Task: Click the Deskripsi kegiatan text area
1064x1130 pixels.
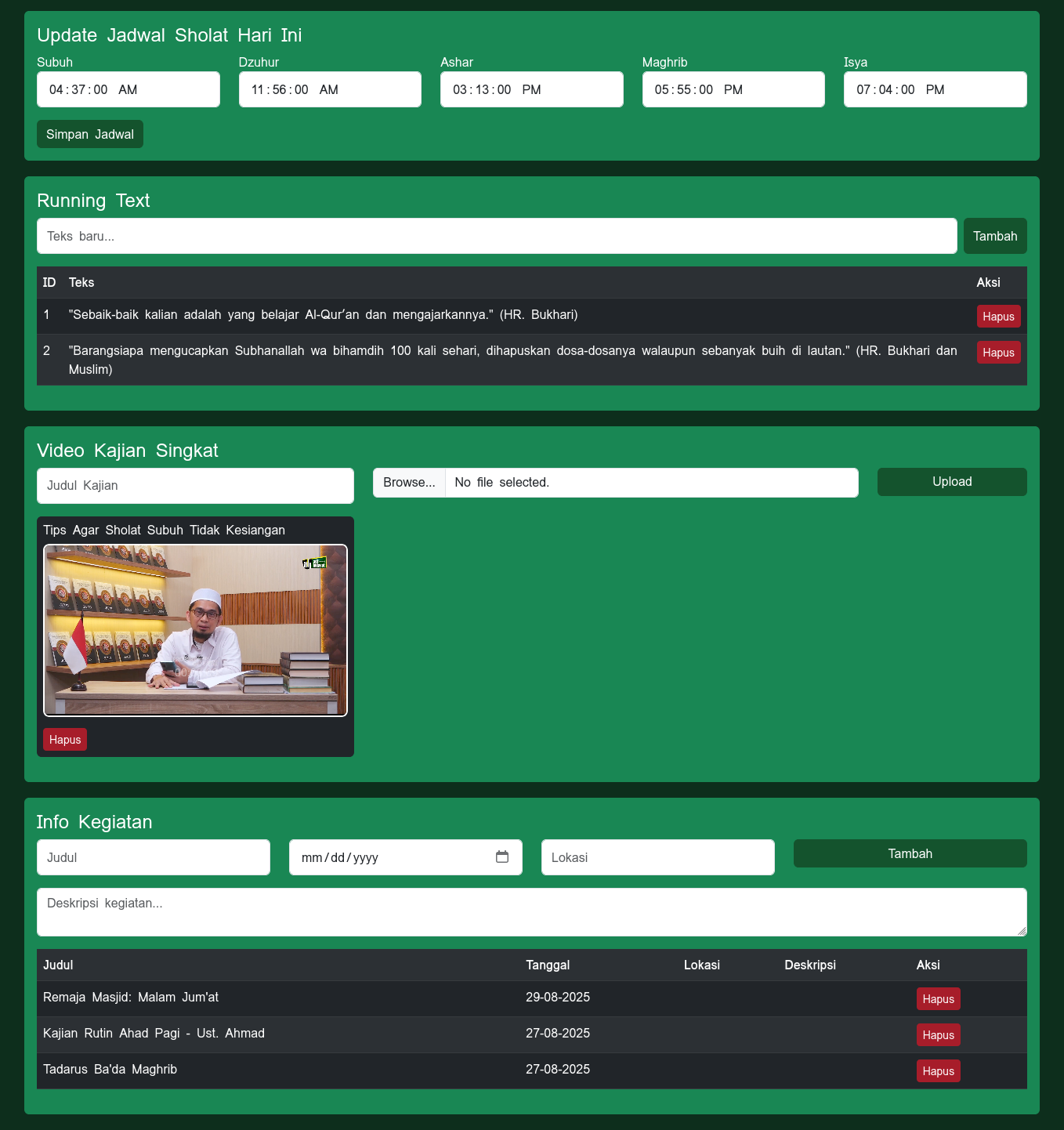Action: [x=531, y=911]
